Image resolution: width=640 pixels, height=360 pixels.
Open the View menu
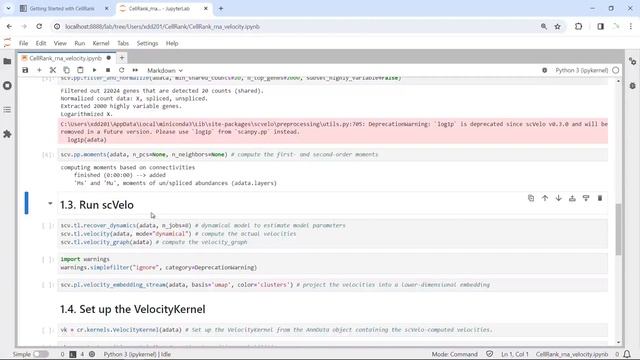[60, 43]
